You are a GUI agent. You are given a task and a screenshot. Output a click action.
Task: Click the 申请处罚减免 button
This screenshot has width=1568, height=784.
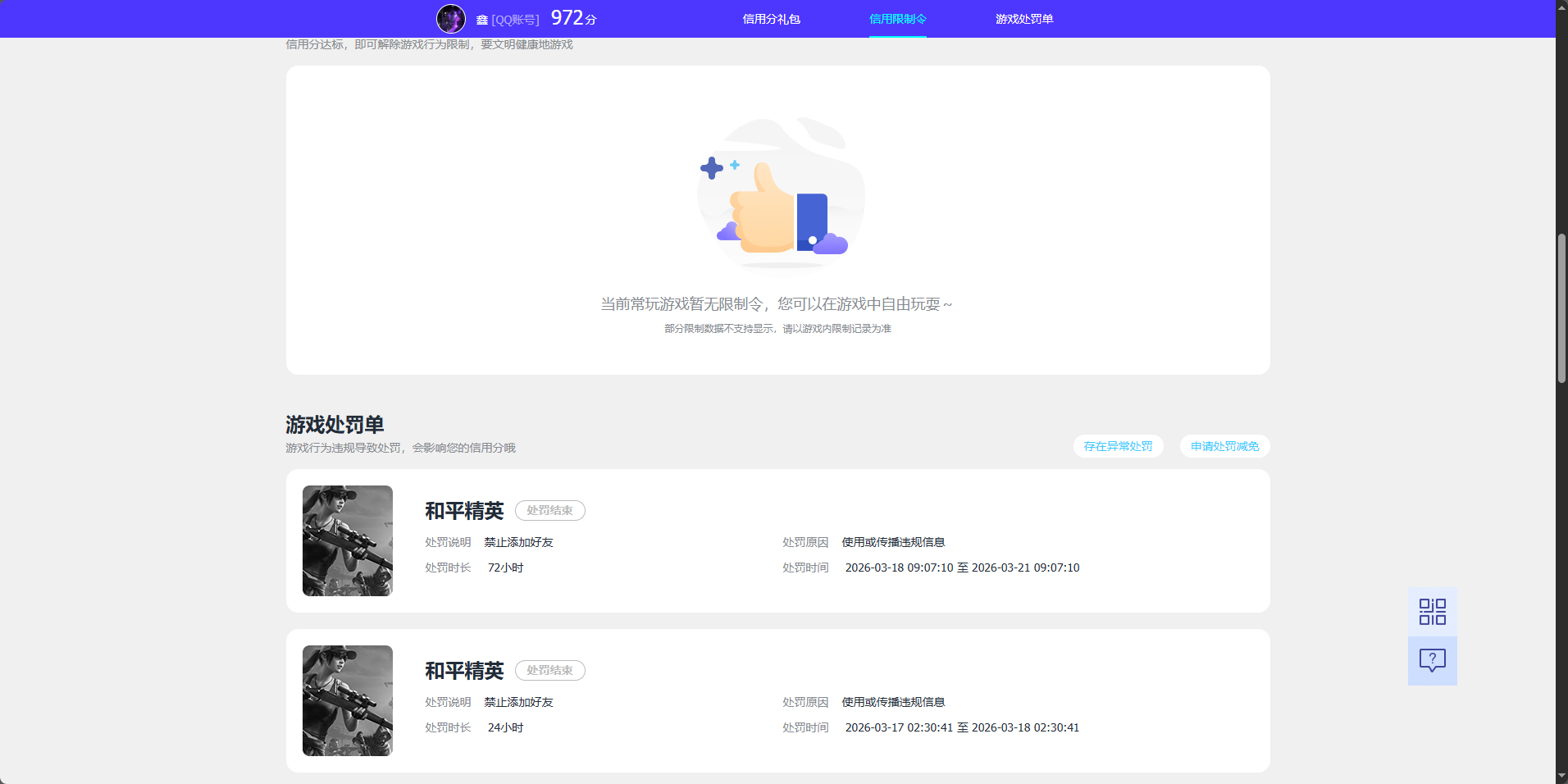pyautogui.click(x=1225, y=446)
